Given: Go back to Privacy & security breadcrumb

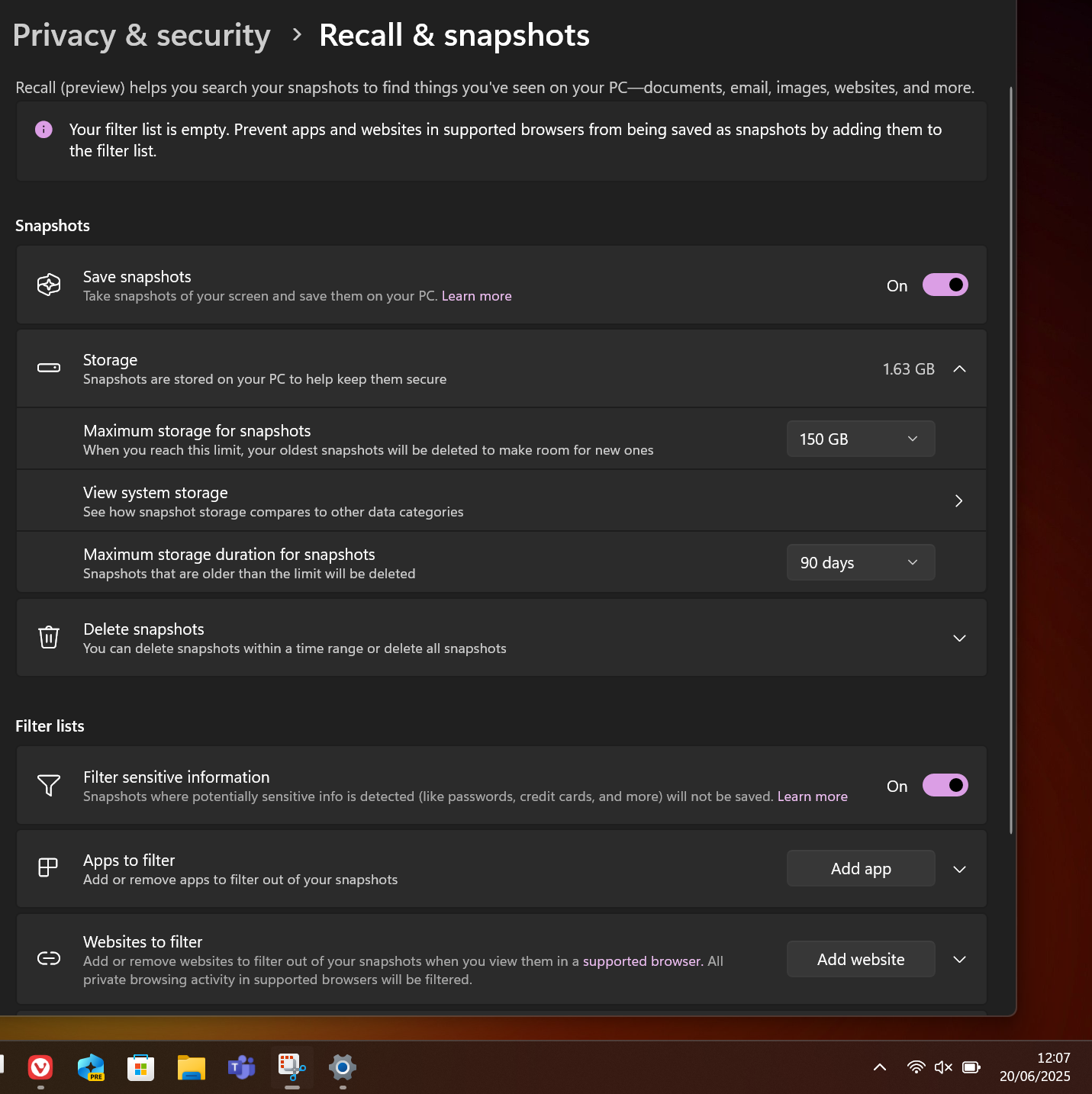Looking at the screenshot, I should [x=142, y=36].
